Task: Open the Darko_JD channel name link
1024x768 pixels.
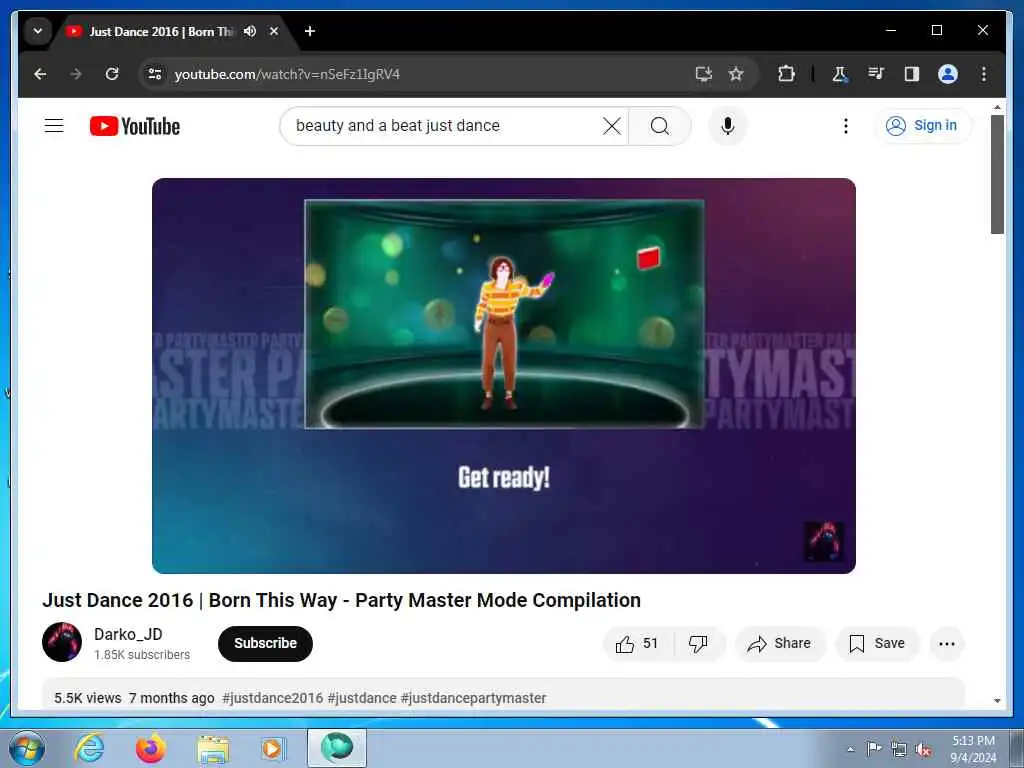Action: click(x=128, y=634)
